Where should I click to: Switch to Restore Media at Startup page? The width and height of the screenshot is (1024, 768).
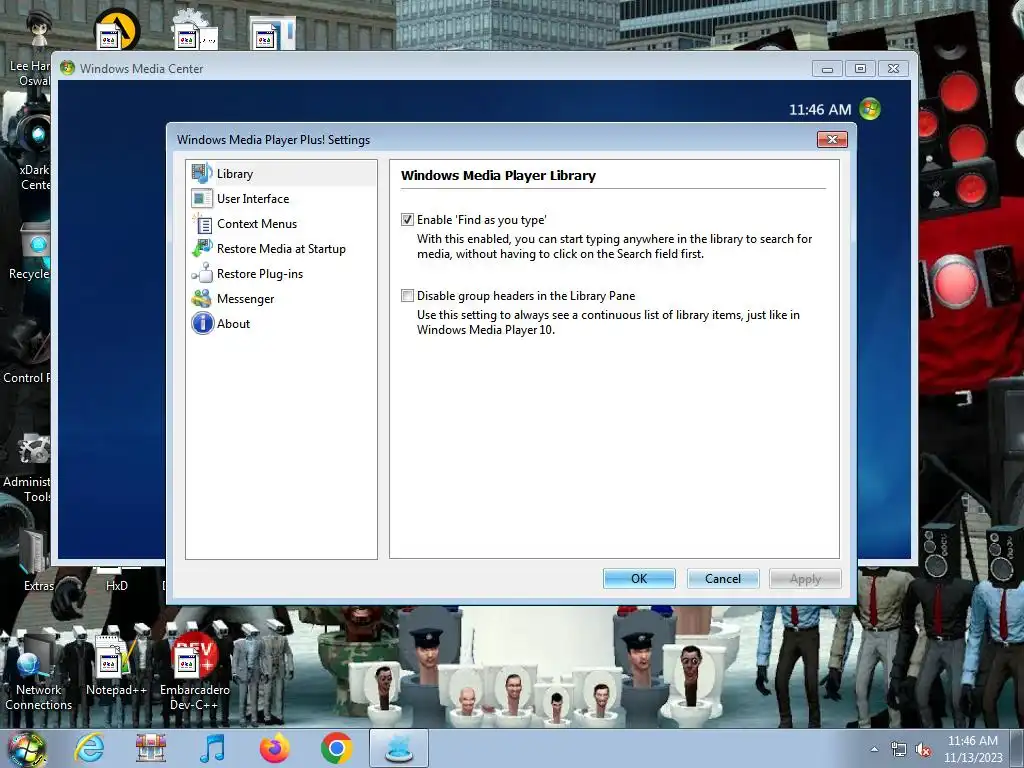pos(281,249)
